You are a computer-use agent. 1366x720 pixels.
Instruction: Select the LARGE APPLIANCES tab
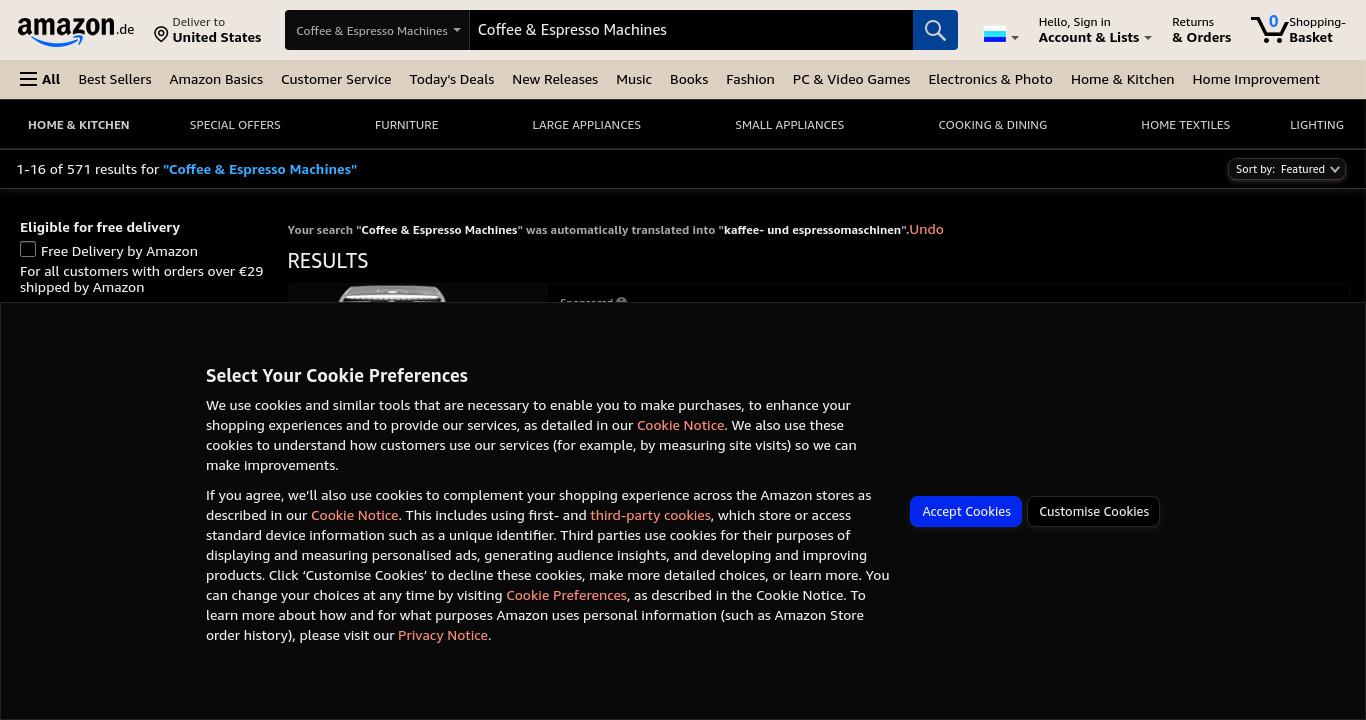coord(587,125)
